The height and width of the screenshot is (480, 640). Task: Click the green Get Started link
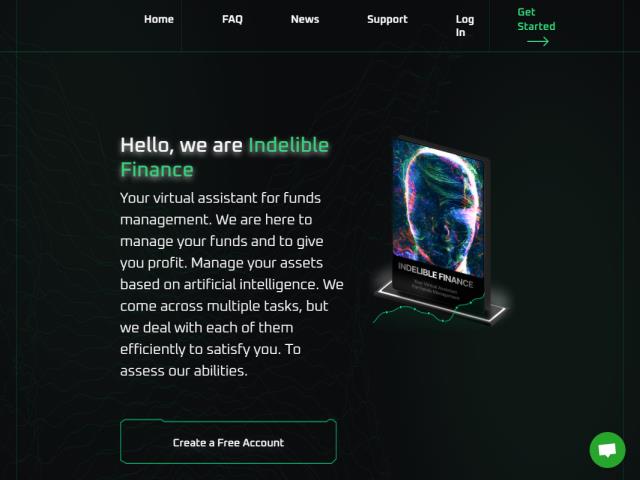tap(536, 19)
